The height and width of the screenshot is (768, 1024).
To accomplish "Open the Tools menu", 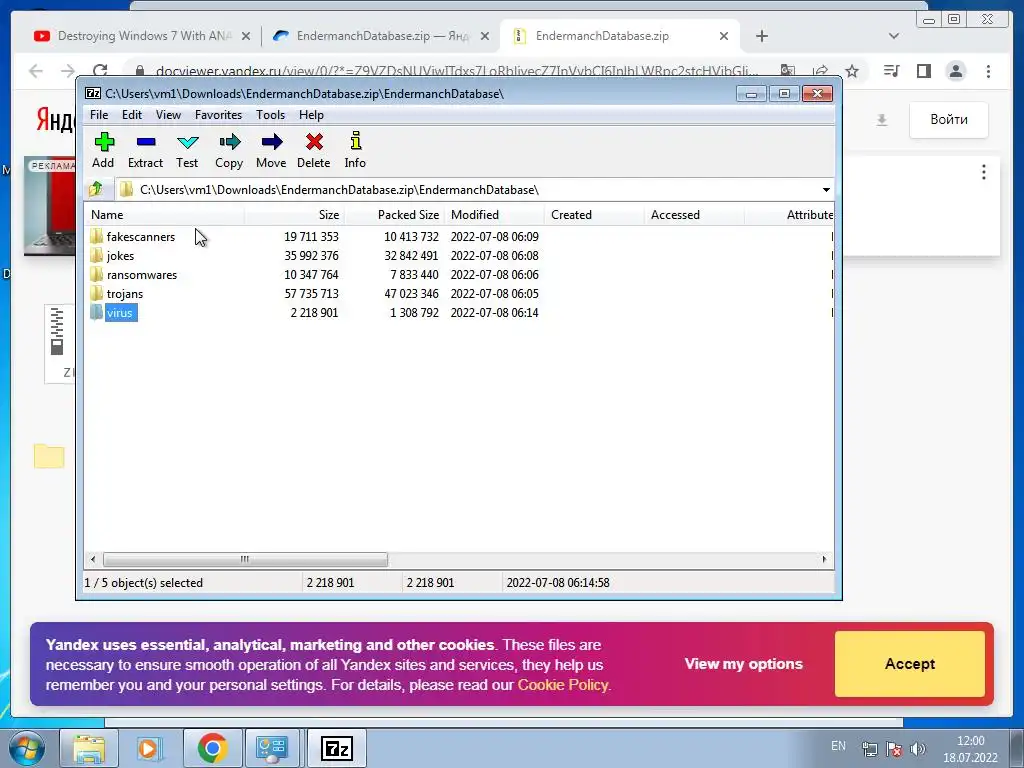I will (270, 115).
